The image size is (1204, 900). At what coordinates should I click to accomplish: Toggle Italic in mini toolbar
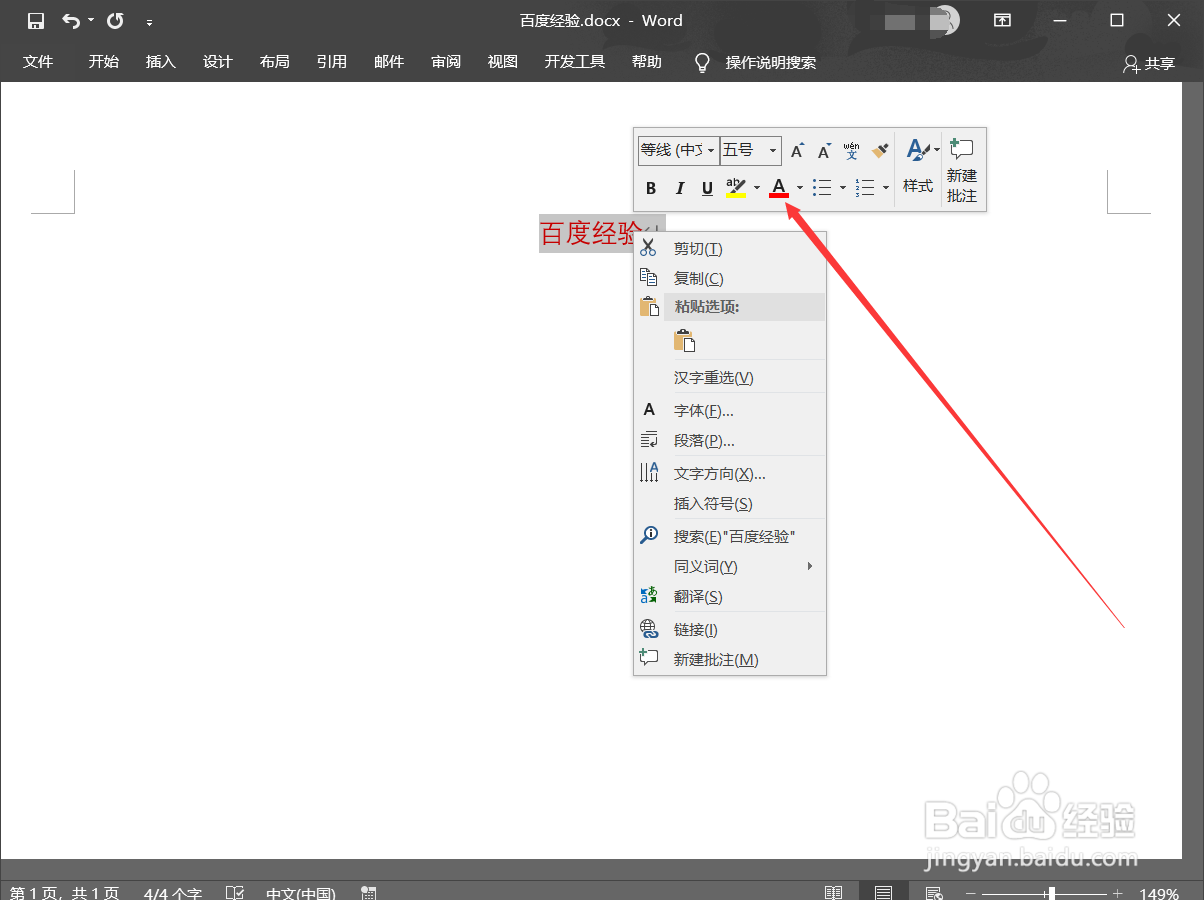coord(680,188)
